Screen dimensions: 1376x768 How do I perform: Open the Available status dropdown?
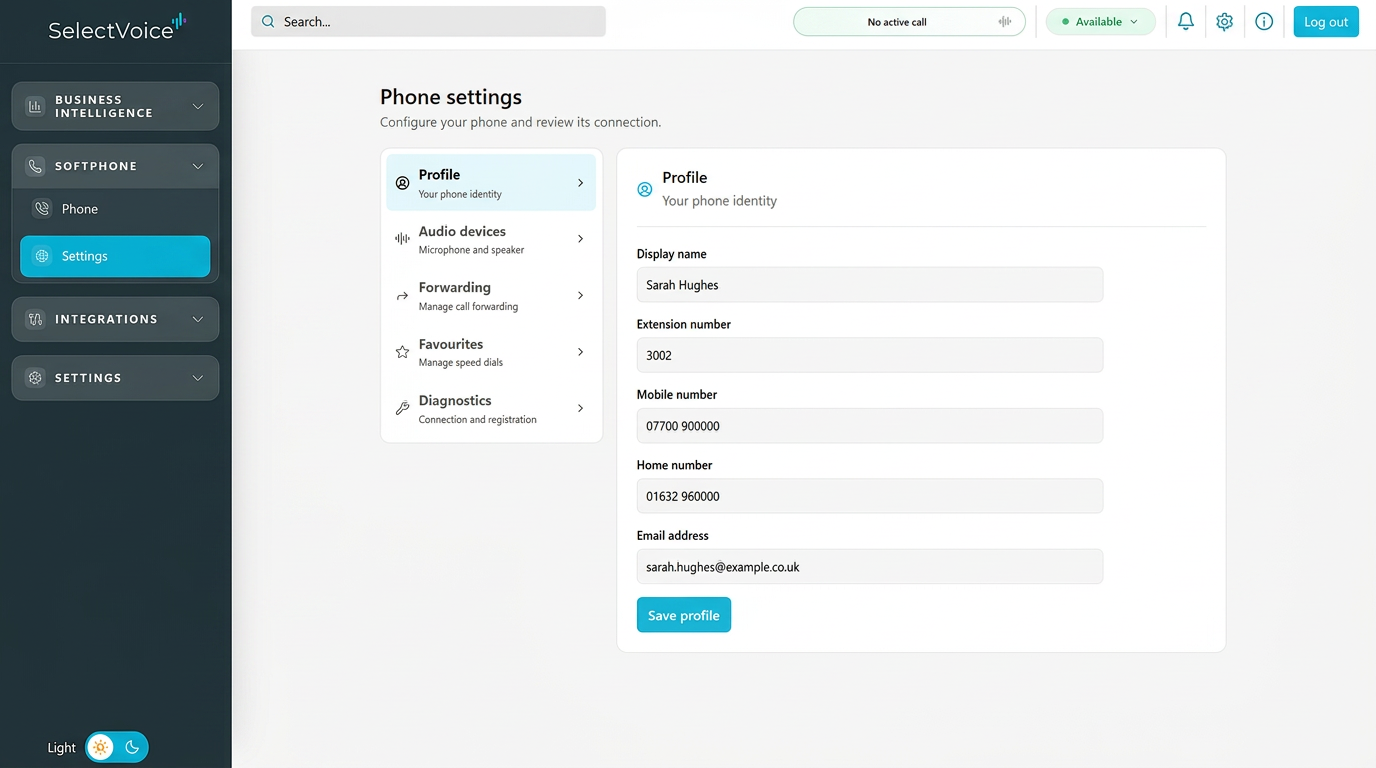(1101, 22)
